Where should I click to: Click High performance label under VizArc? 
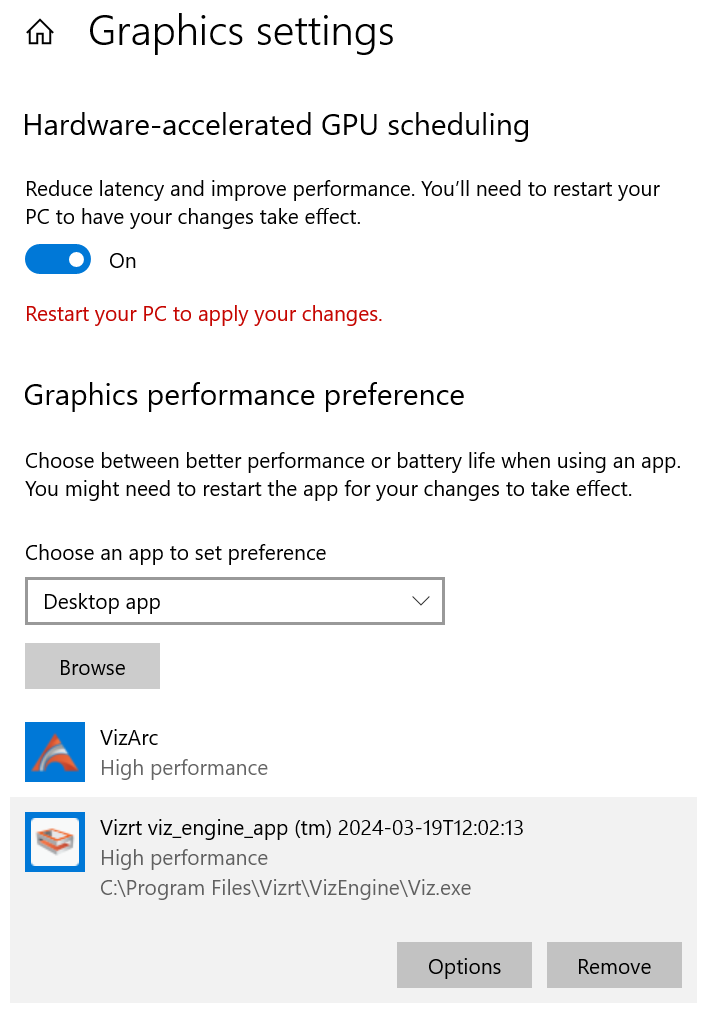pos(184,768)
